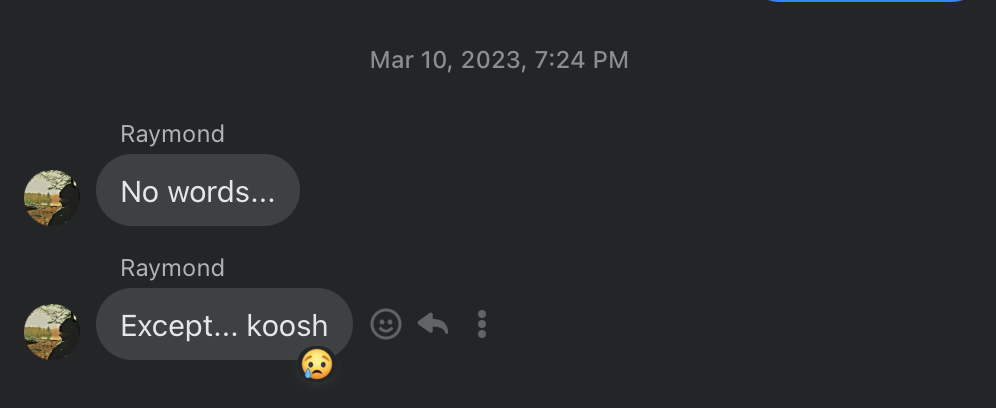Open the emoji reaction picker for koosh message

[386, 324]
